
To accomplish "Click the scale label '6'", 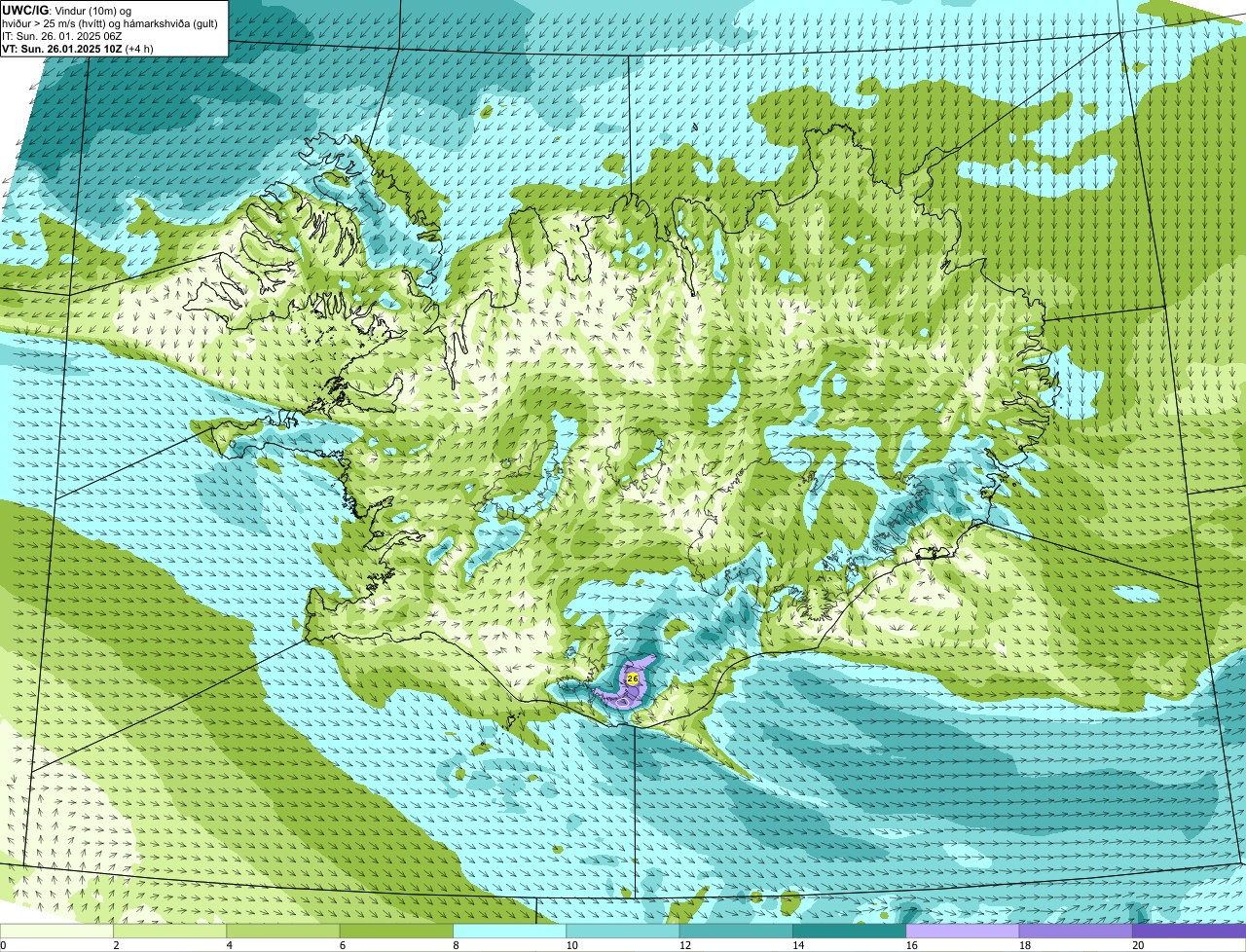I will [343, 945].
